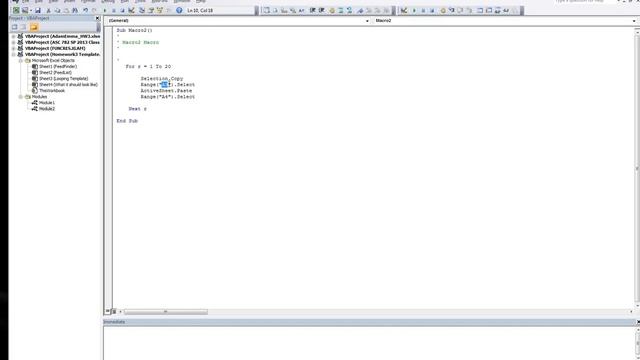Click Step Into on the Debug toolbar
The height and width of the screenshot is (360, 640).
452,10
